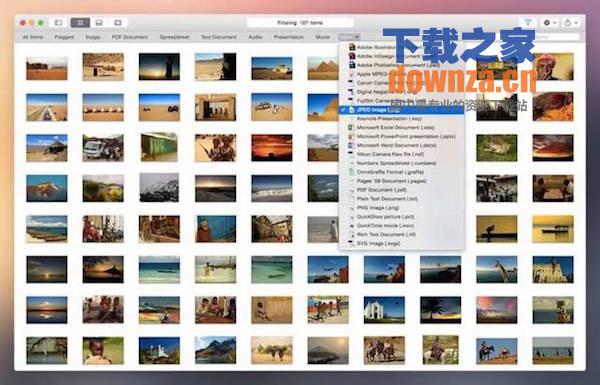
Task: Choose QuickDraw picture (.pct)
Action: (x=402, y=217)
